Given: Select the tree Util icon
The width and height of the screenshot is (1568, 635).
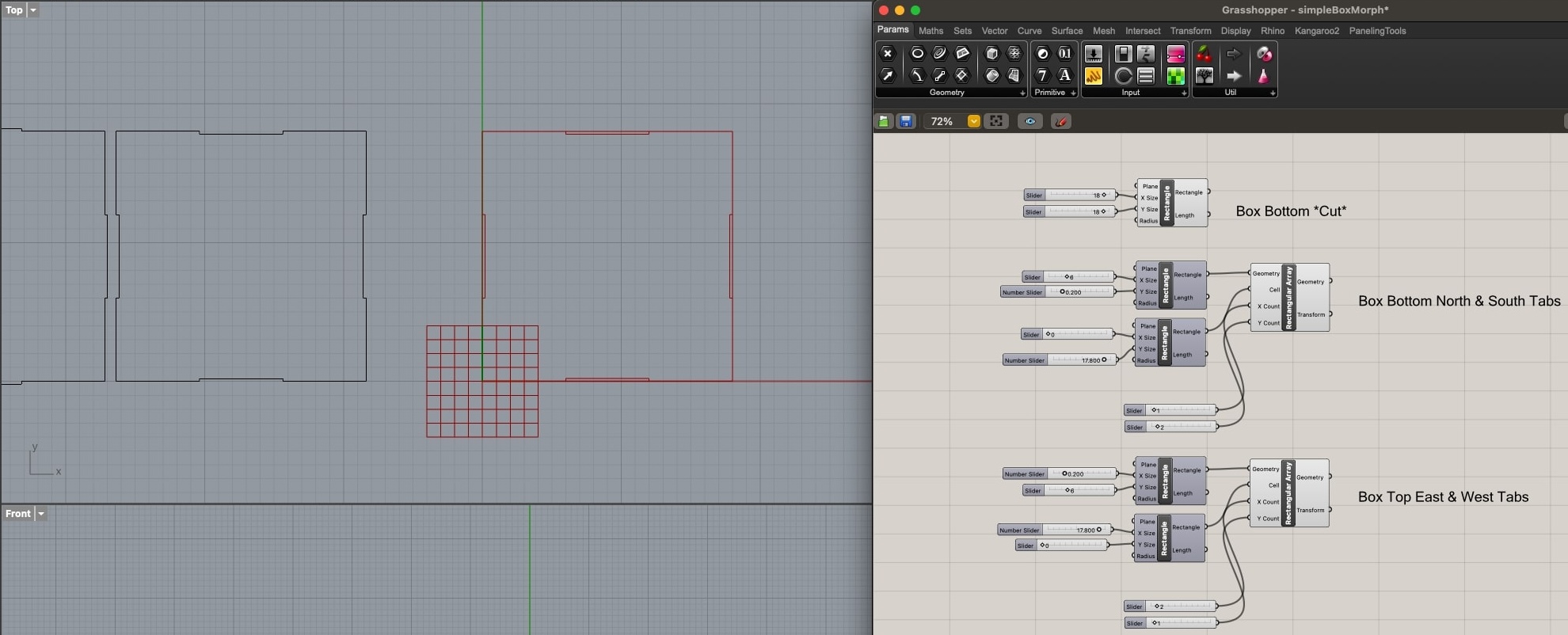Looking at the screenshot, I should click(1205, 76).
